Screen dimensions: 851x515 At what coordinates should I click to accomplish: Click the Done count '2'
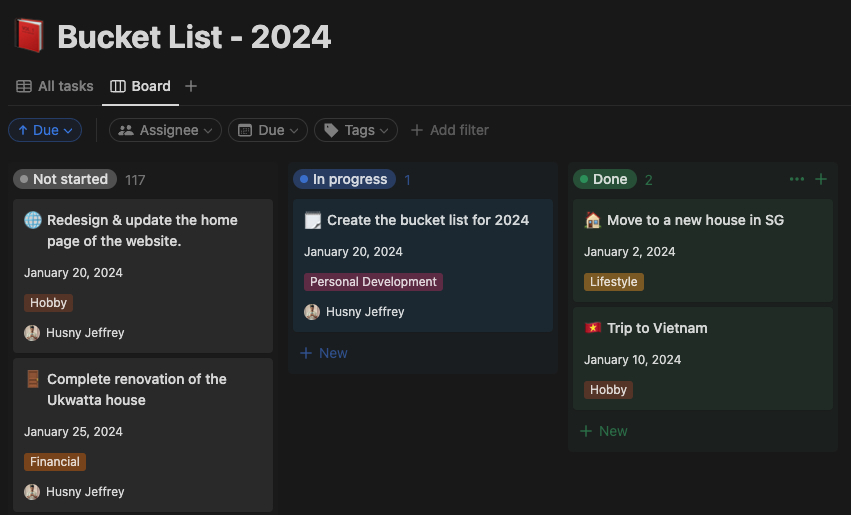point(649,180)
